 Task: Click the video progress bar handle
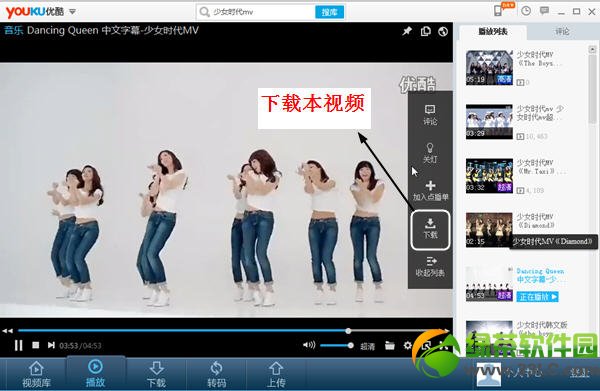[x=348, y=331]
